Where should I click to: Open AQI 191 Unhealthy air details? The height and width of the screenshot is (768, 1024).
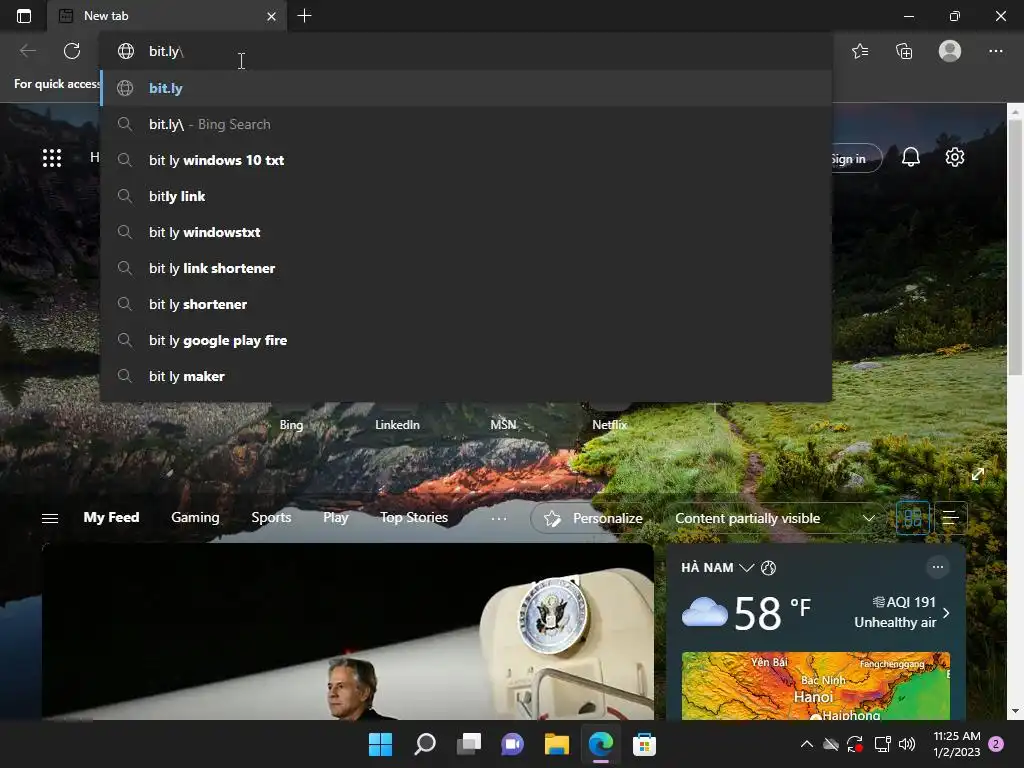tap(902, 612)
